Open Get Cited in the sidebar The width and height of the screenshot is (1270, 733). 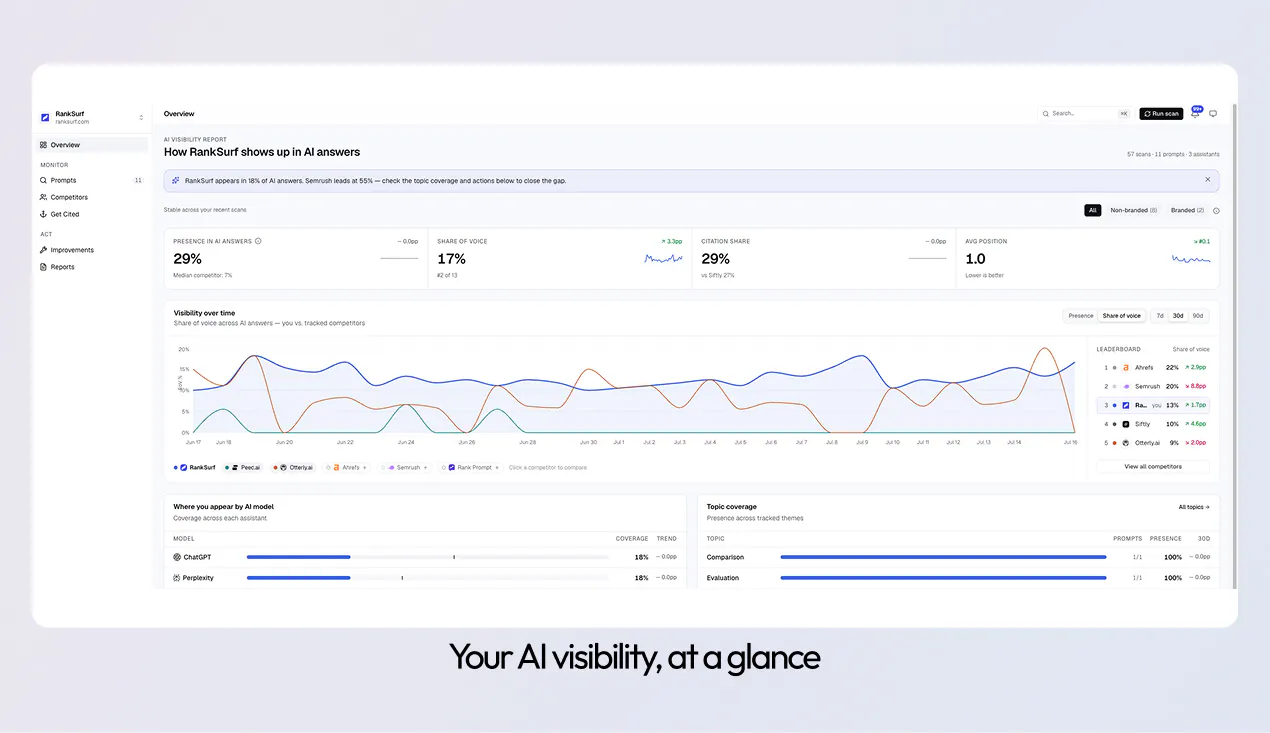92,214
